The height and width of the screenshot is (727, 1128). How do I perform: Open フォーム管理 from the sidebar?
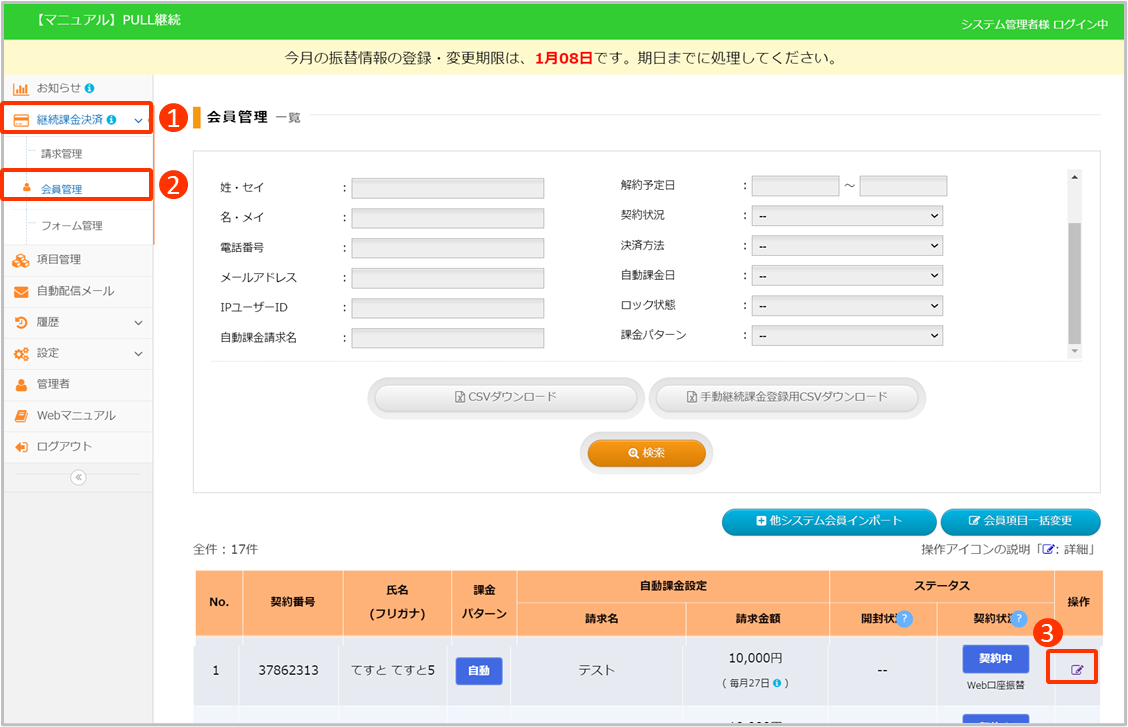point(72,226)
